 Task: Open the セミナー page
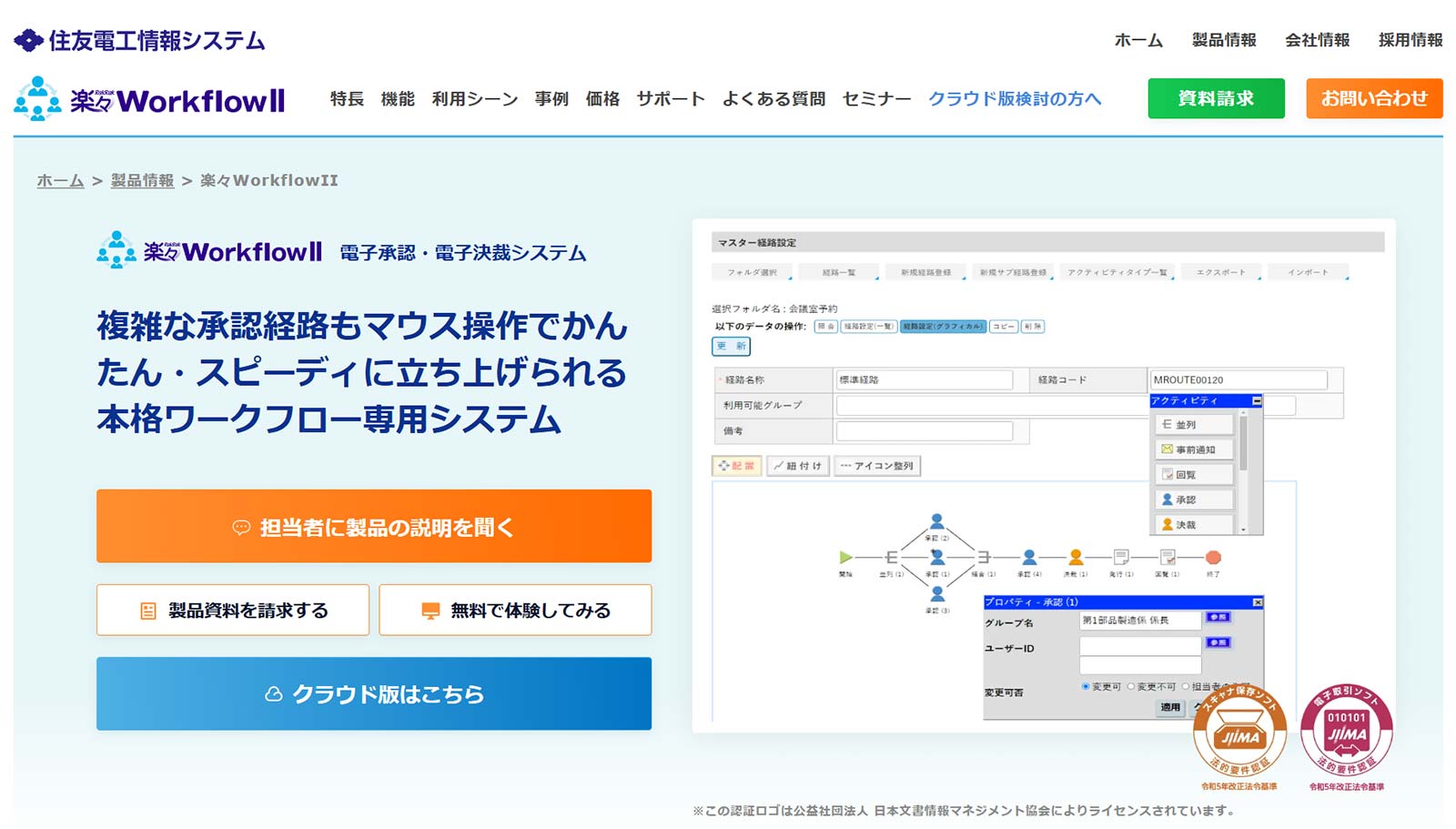pos(876,98)
